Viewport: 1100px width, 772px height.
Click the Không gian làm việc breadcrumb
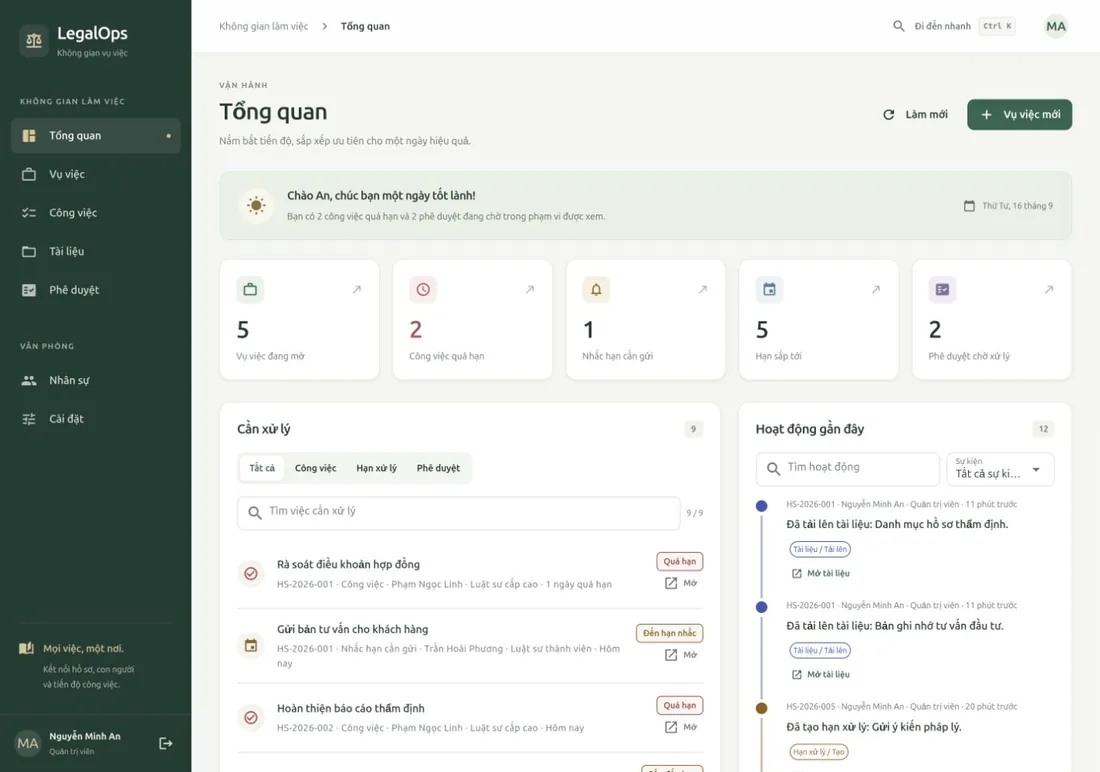point(263,26)
